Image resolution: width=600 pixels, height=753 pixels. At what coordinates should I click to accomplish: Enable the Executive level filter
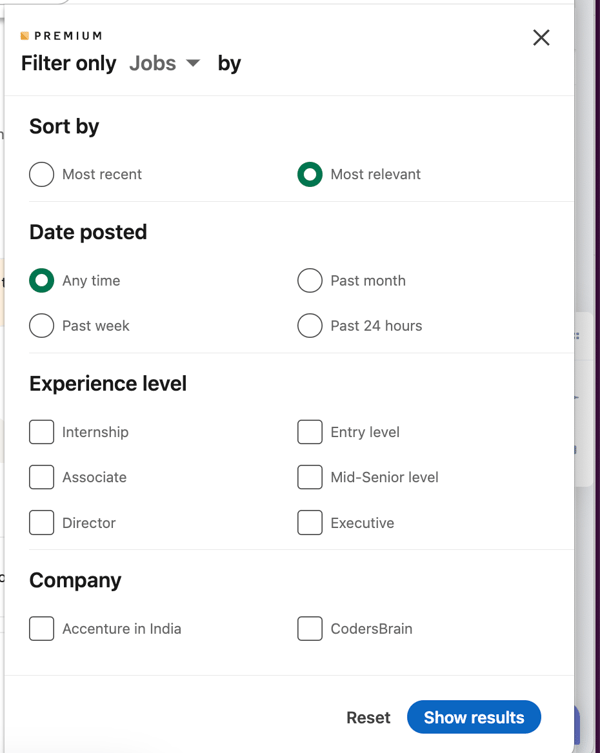point(310,523)
